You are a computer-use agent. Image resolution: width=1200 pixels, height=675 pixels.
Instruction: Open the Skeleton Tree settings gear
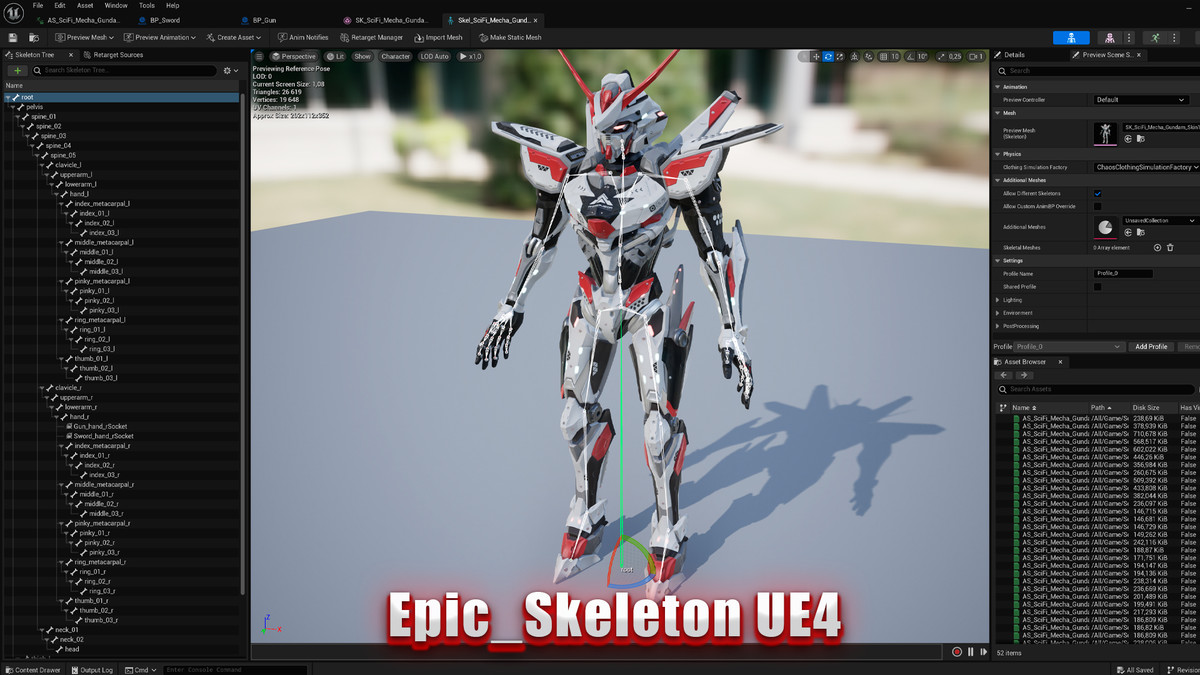229,71
